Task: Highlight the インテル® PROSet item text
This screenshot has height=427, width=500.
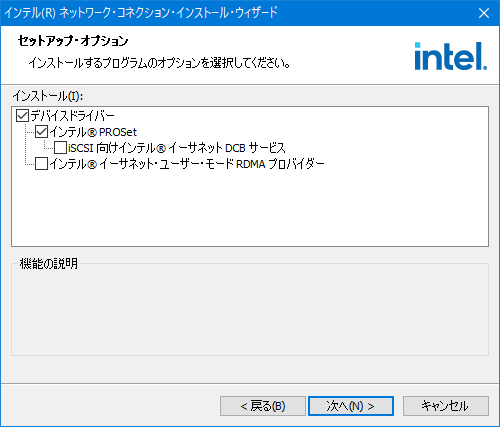Action: coord(93,132)
